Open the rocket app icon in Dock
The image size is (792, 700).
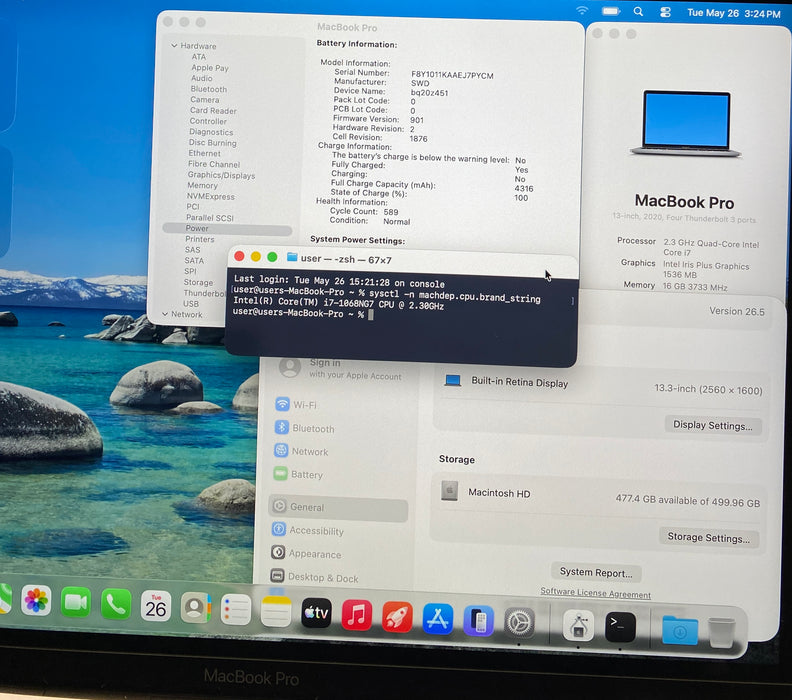click(397, 617)
